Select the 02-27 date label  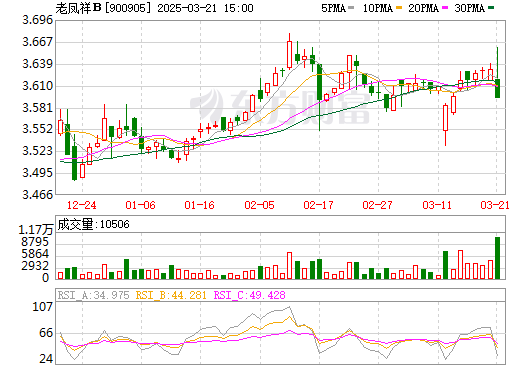pyautogui.click(x=377, y=205)
